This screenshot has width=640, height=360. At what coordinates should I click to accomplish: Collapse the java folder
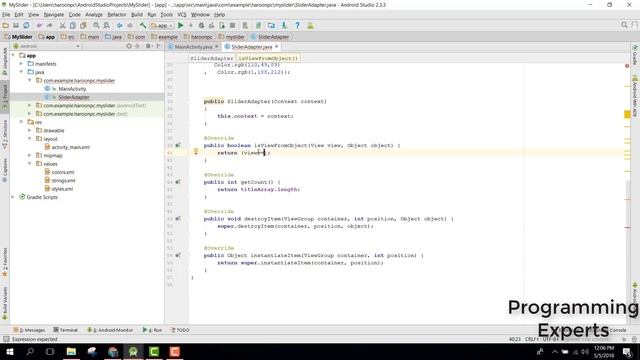click(21, 72)
